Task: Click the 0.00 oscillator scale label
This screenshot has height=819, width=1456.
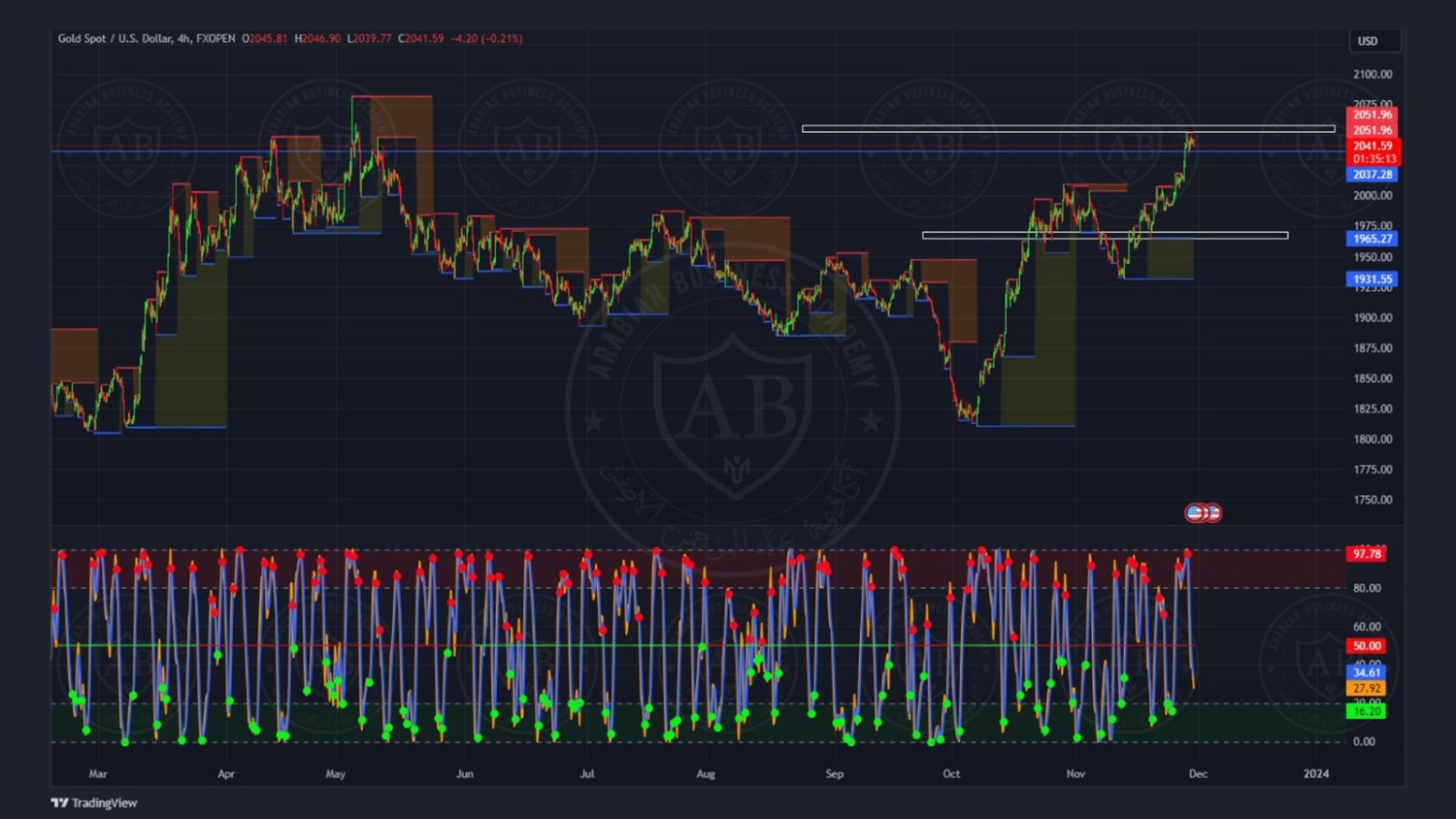Action: [x=1364, y=741]
